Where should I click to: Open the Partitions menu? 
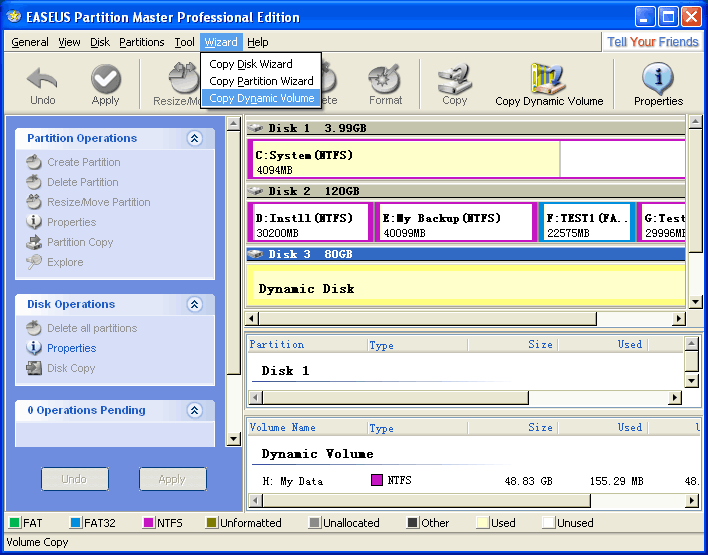(x=142, y=42)
